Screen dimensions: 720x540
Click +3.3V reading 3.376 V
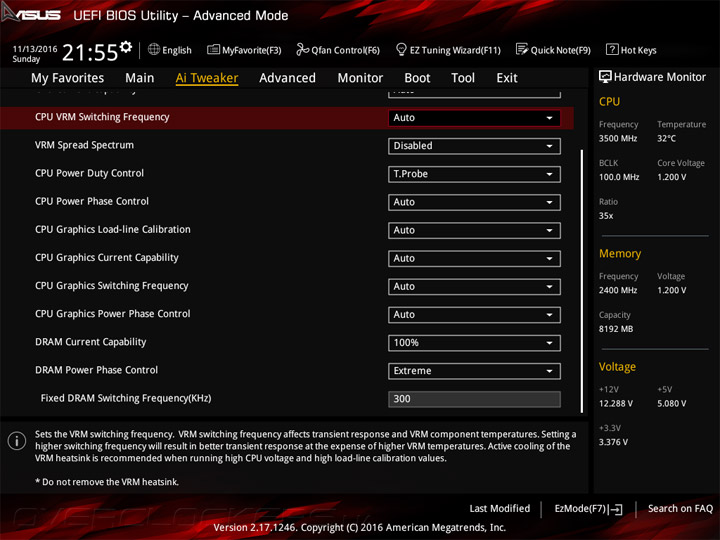613,442
